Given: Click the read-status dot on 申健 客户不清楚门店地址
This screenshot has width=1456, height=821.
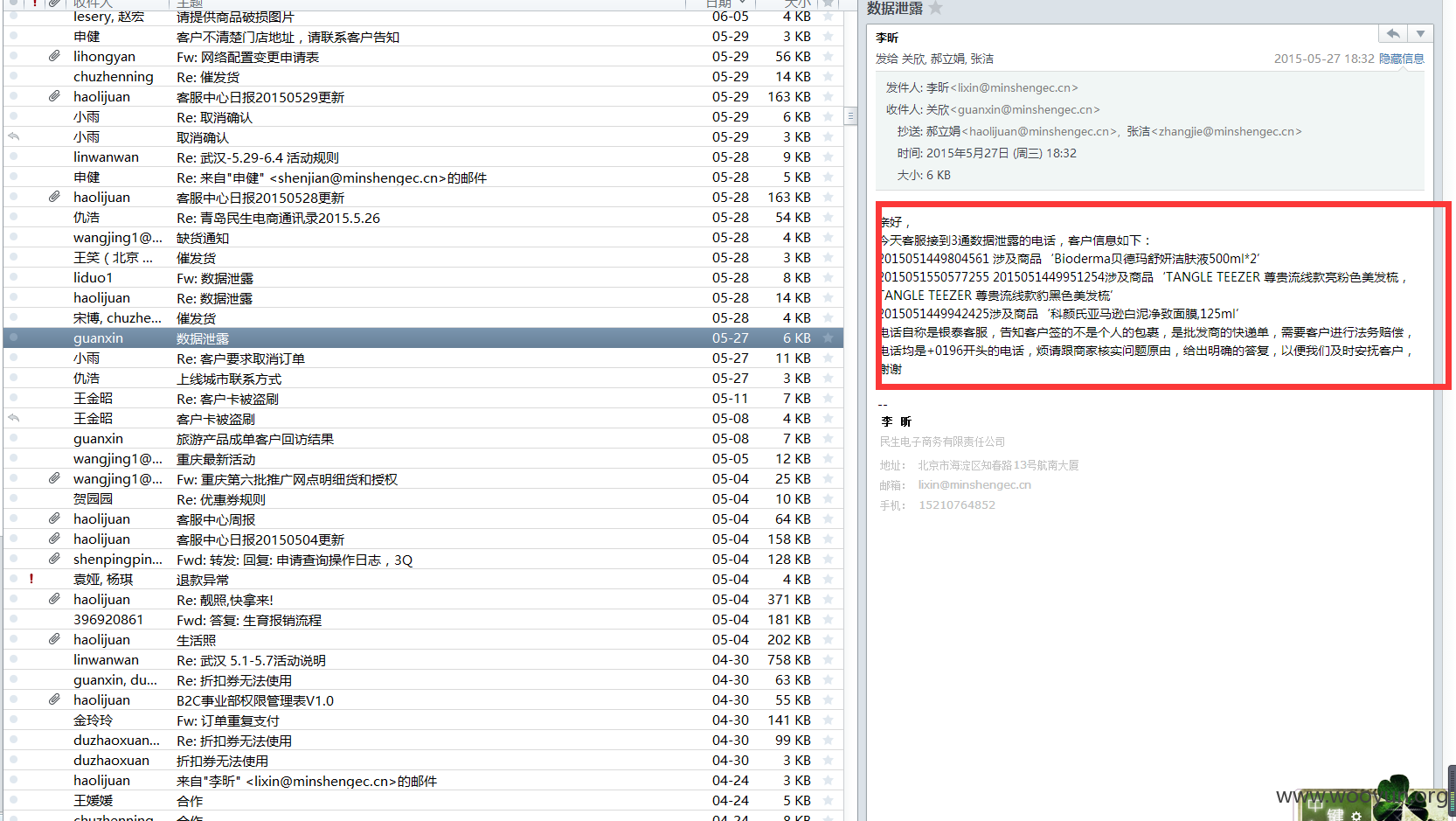Looking at the screenshot, I should (x=14, y=36).
